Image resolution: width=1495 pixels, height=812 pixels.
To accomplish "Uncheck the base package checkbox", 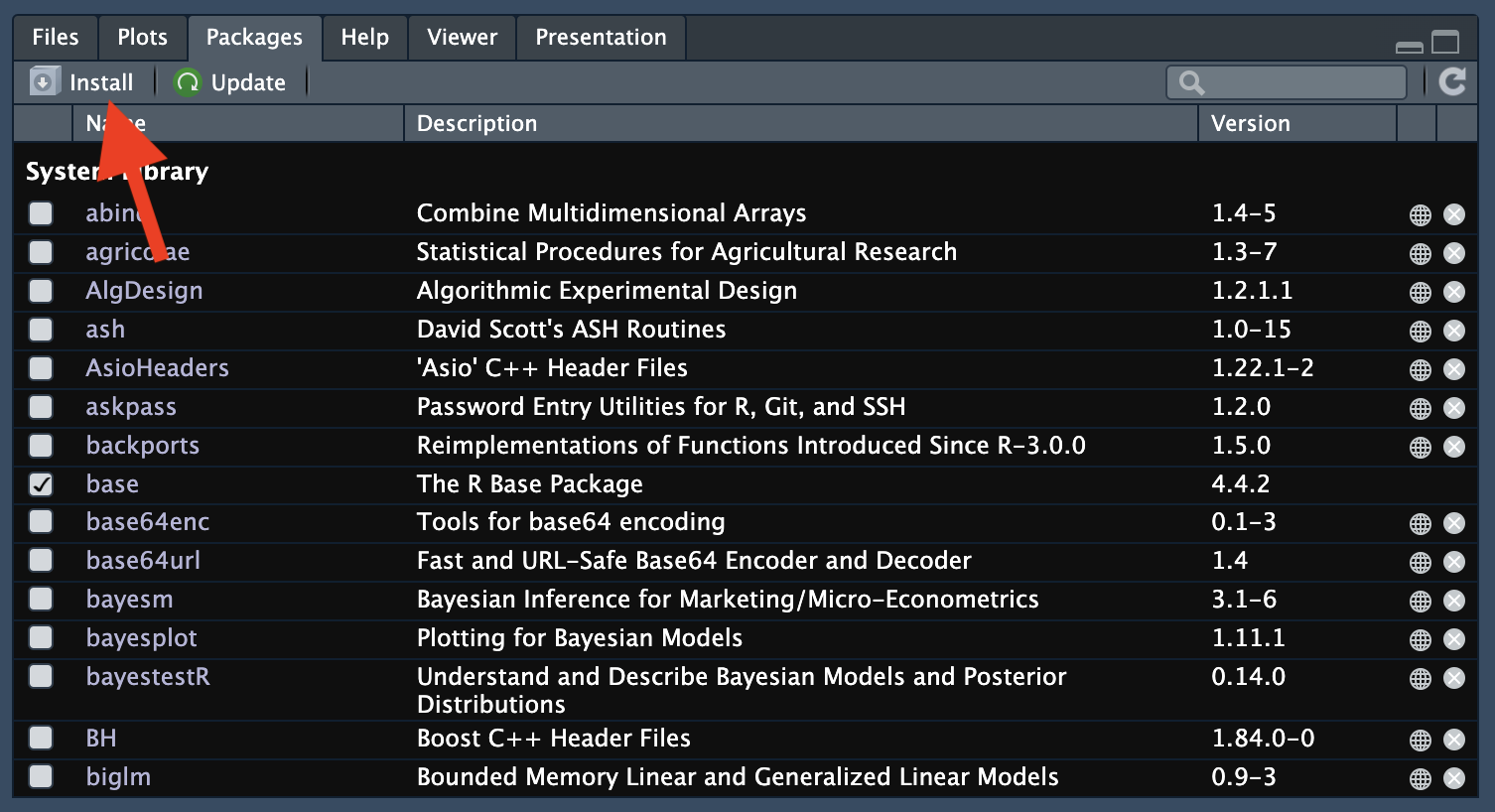I will (x=41, y=484).
